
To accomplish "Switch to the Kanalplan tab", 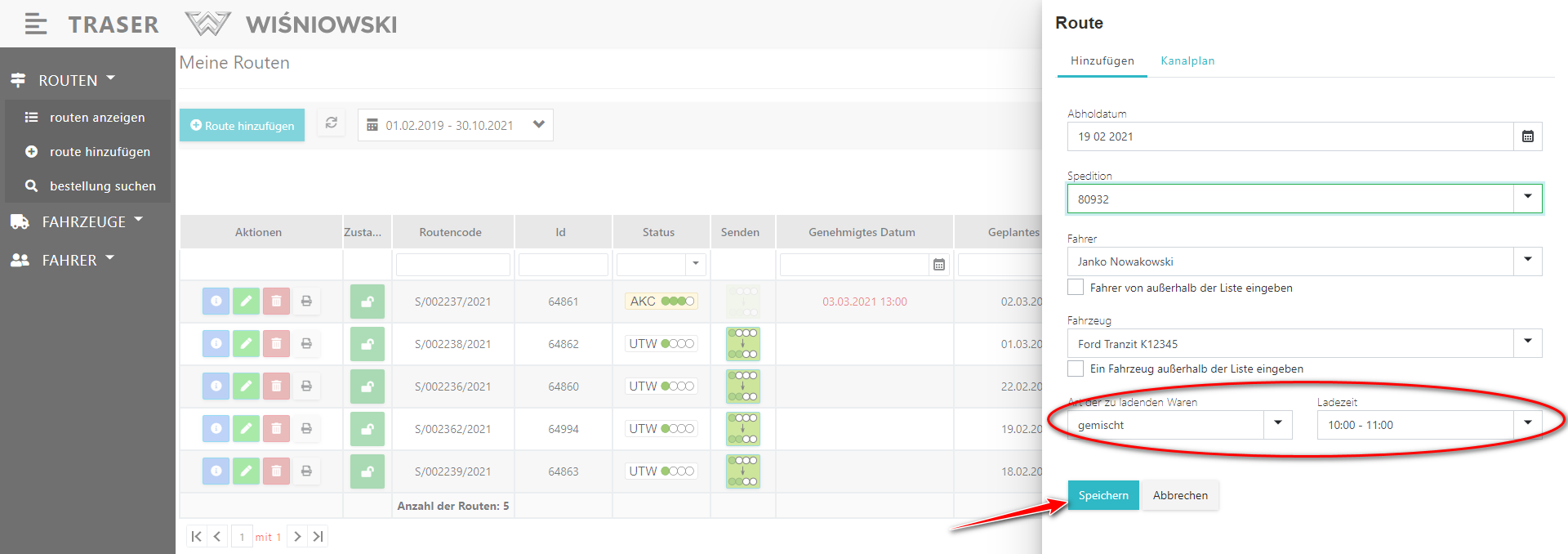I will [1187, 60].
